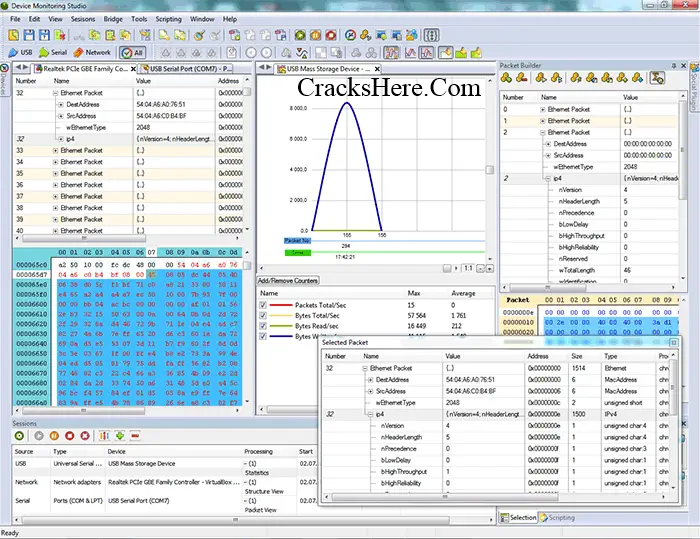Toggle the Serial device filter
Image resolution: width=700 pixels, height=539 pixels.
[x=53, y=52]
